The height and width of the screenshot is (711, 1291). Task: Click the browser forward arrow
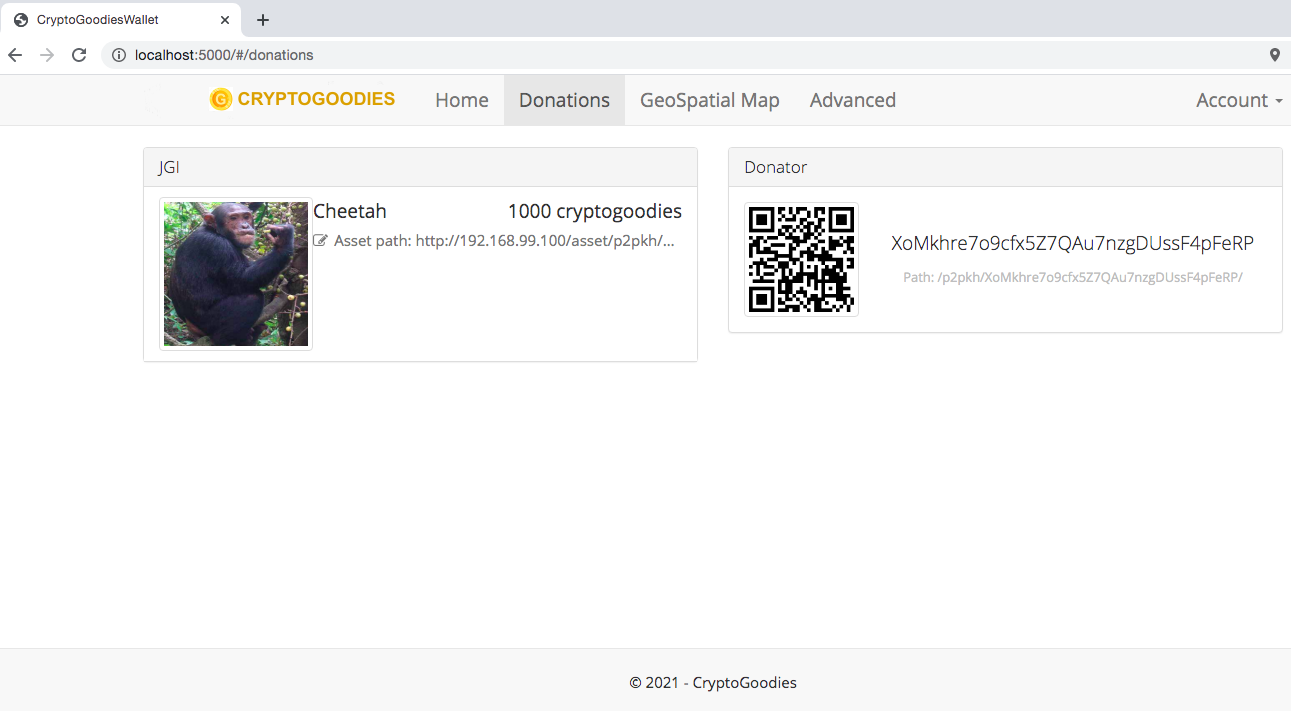click(x=47, y=55)
